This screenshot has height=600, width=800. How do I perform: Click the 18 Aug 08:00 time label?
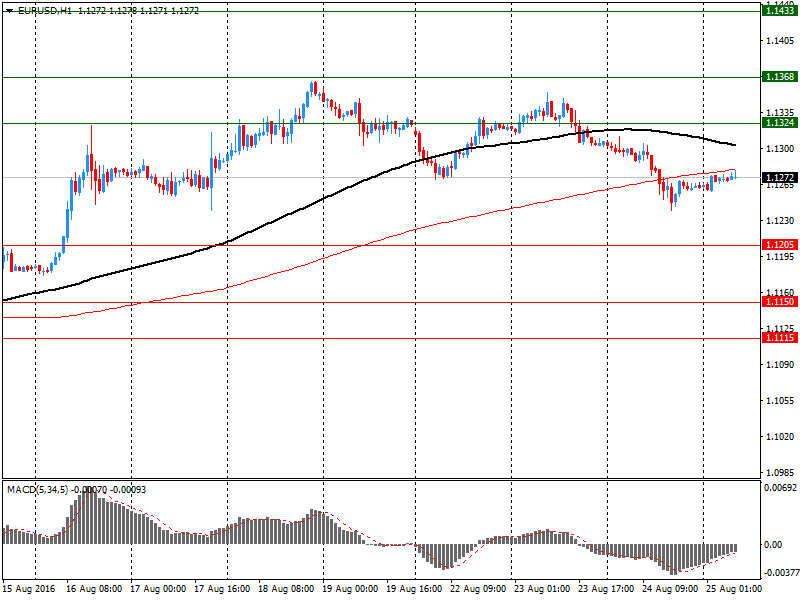[x=286, y=589]
